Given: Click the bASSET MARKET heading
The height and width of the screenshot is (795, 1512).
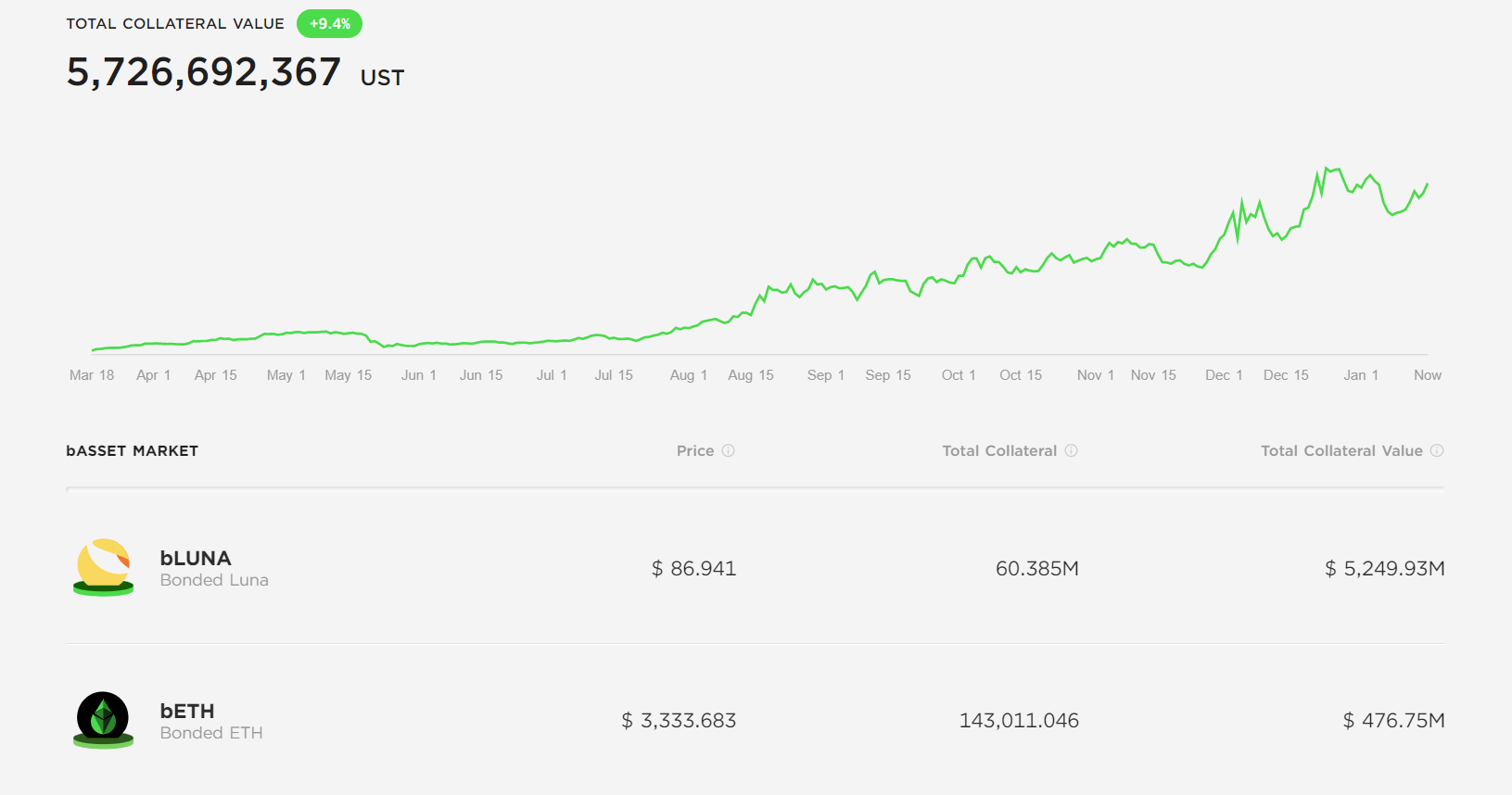Looking at the screenshot, I should (133, 451).
